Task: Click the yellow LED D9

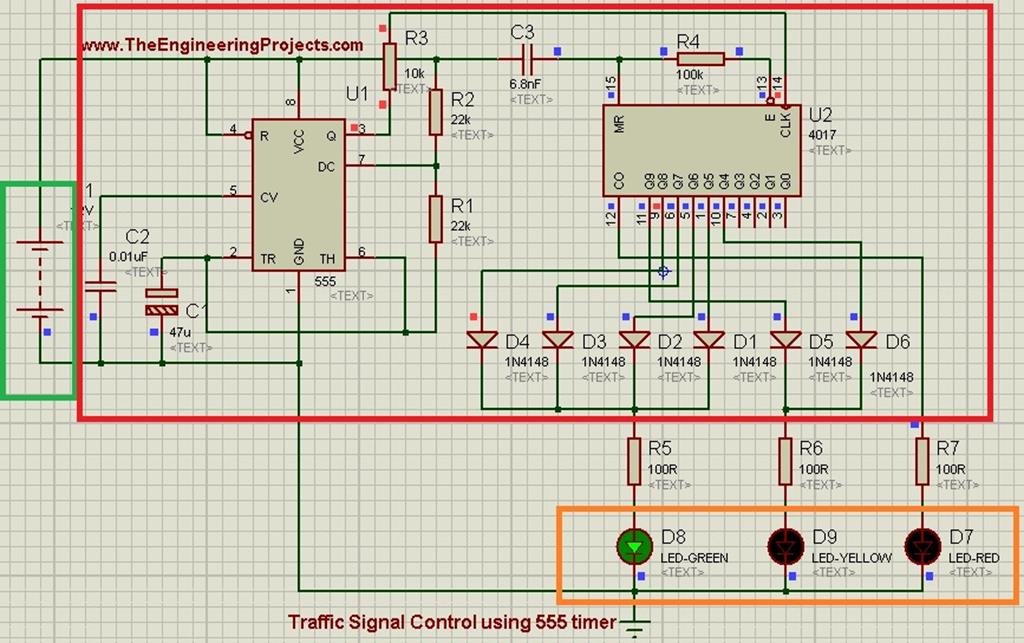Action: click(x=786, y=548)
